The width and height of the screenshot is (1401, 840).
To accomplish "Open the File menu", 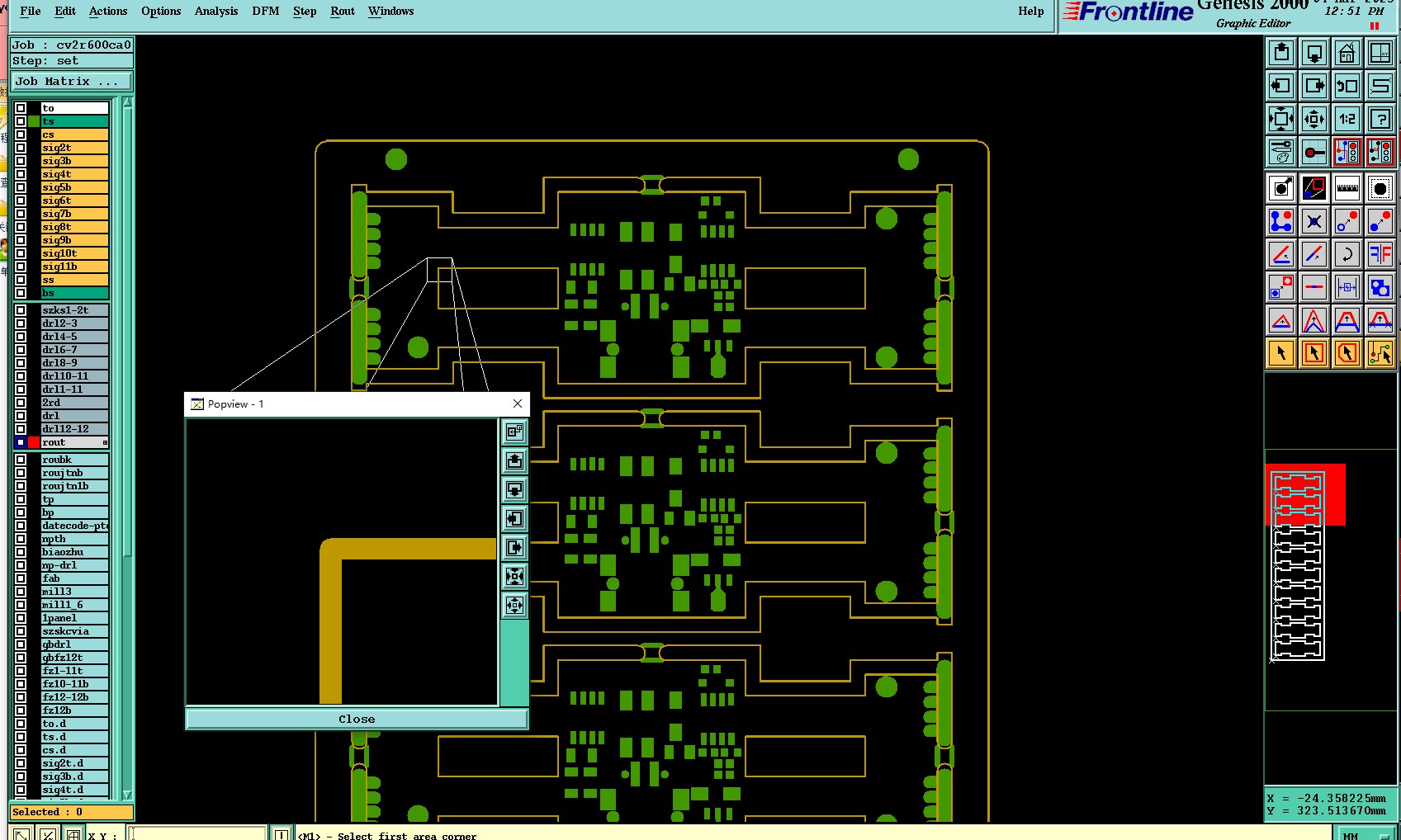I will pos(31,11).
